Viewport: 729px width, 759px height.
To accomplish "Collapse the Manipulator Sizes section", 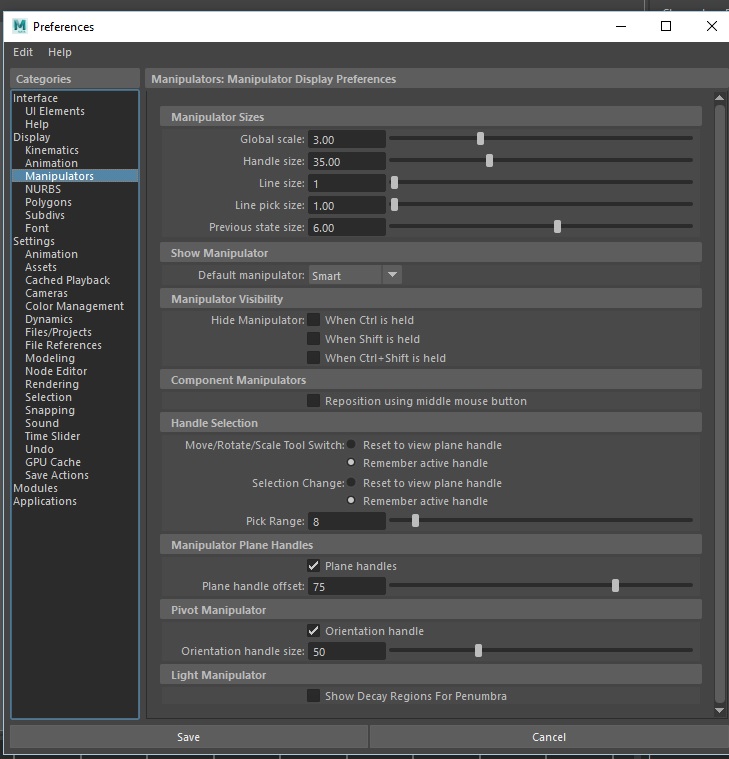I will coord(431,117).
